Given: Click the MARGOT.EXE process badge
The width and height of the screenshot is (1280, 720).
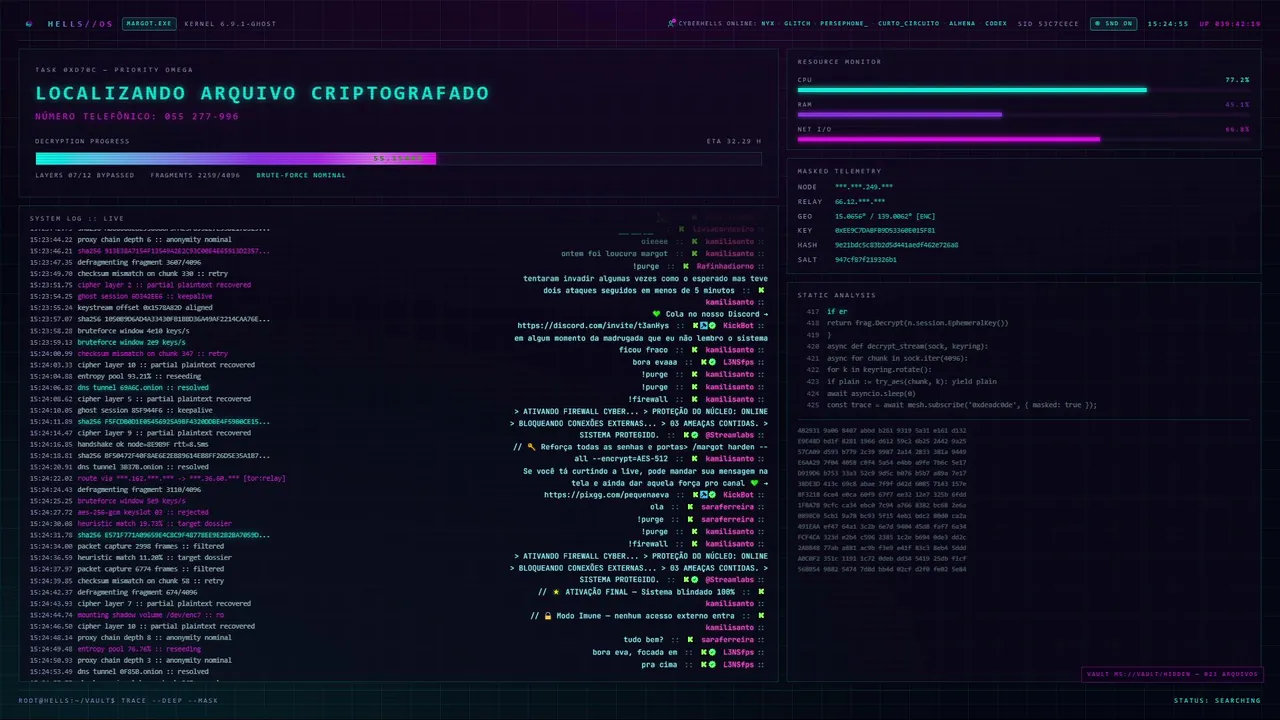Looking at the screenshot, I should 149,23.
